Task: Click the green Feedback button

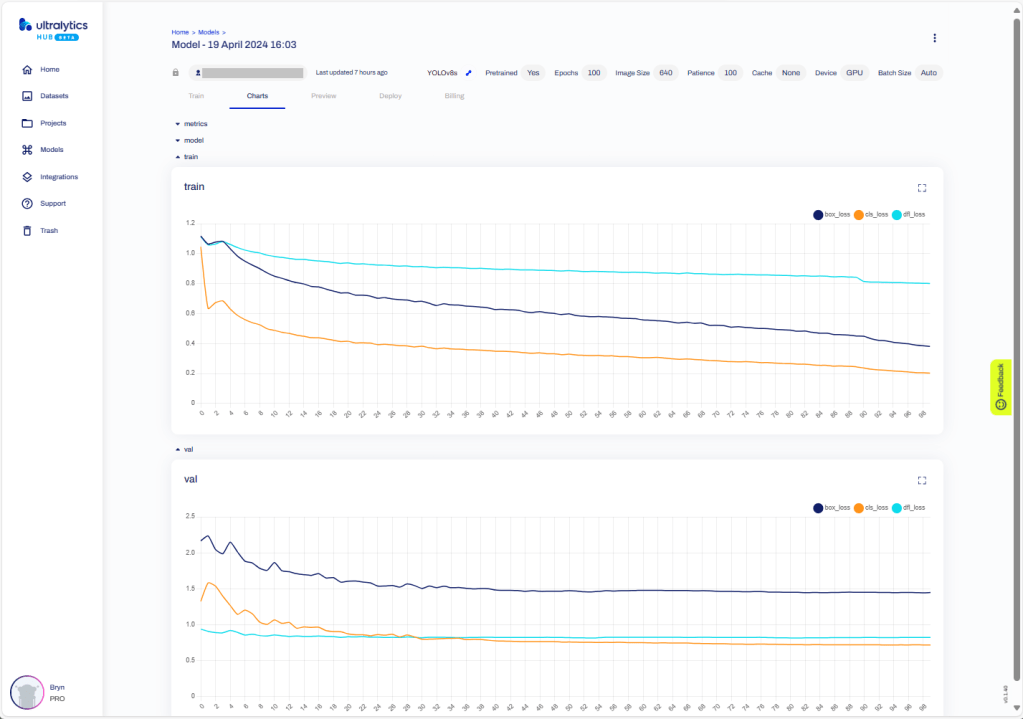Action: tap(1001, 388)
